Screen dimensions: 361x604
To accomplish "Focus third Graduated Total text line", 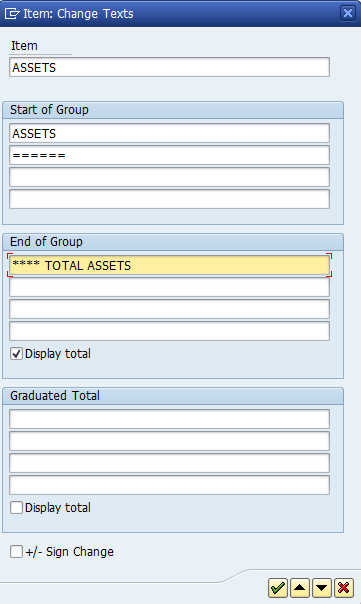I will pyautogui.click(x=170, y=463).
